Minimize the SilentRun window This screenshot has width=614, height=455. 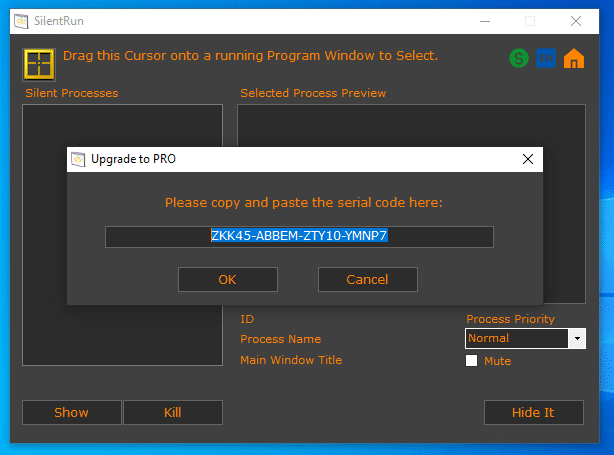click(x=485, y=21)
